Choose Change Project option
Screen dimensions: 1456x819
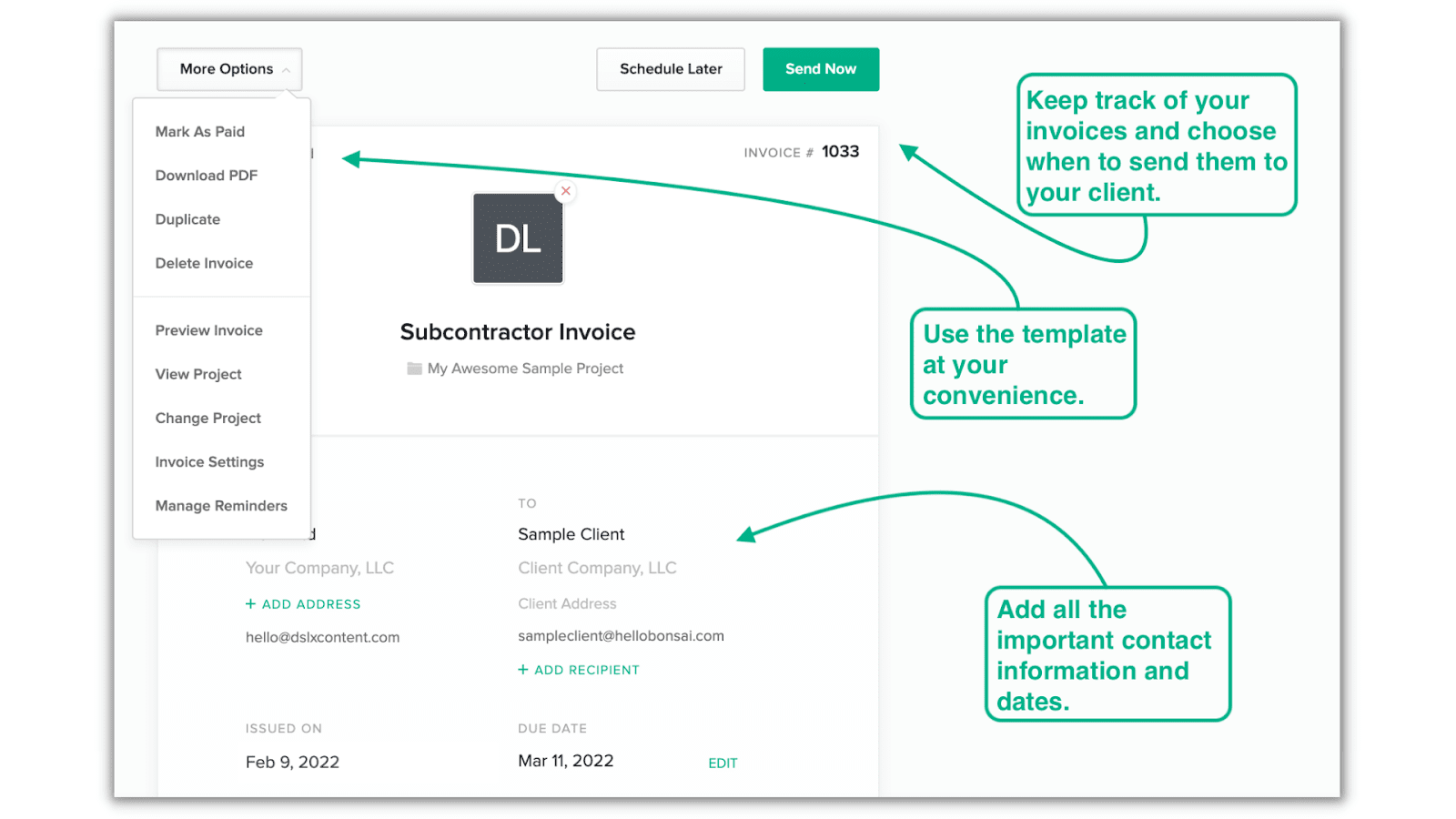pyautogui.click(x=208, y=418)
